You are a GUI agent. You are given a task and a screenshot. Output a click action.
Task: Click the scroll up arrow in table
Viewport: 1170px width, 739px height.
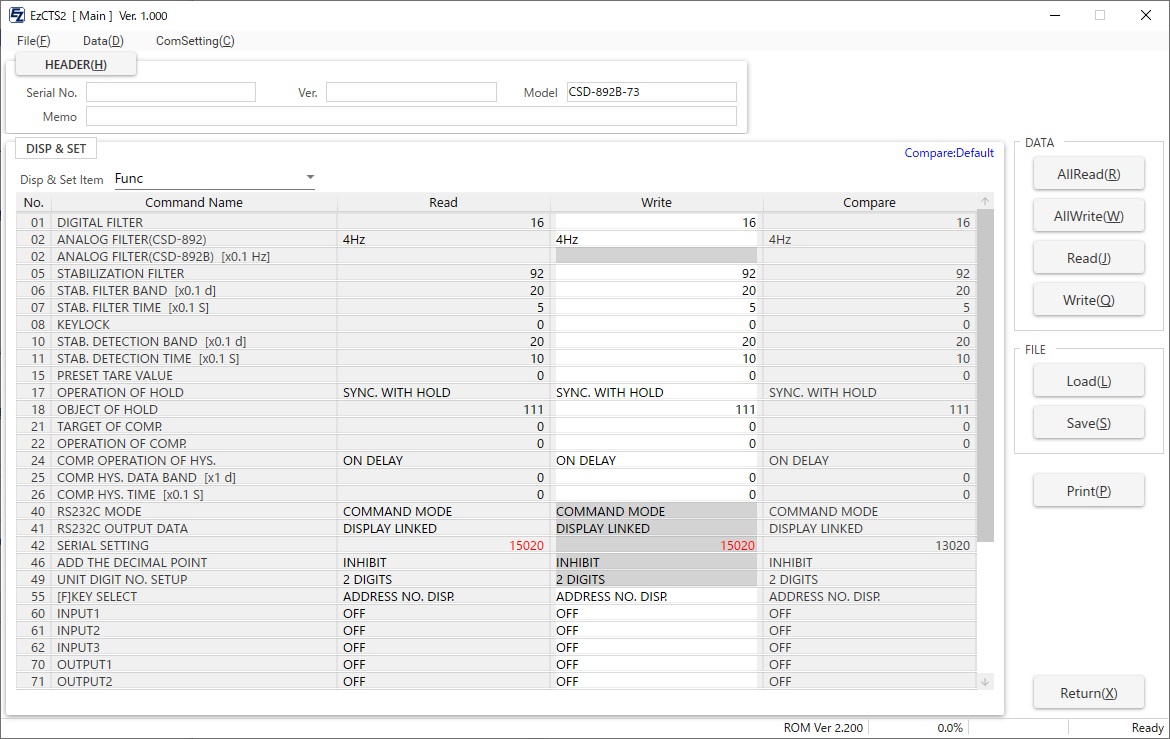(x=986, y=202)
